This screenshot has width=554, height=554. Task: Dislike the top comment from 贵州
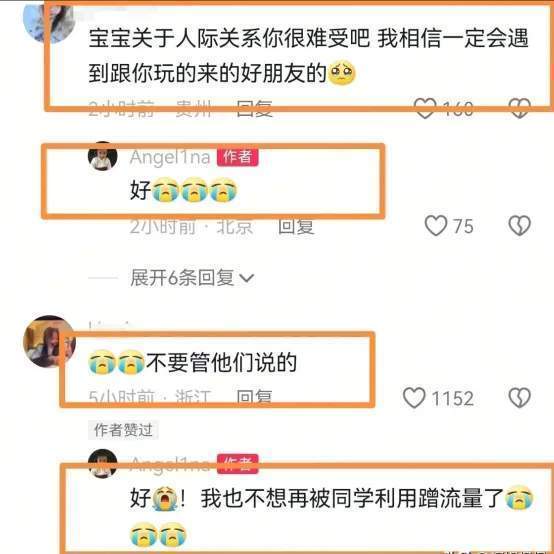pos(519,108)
